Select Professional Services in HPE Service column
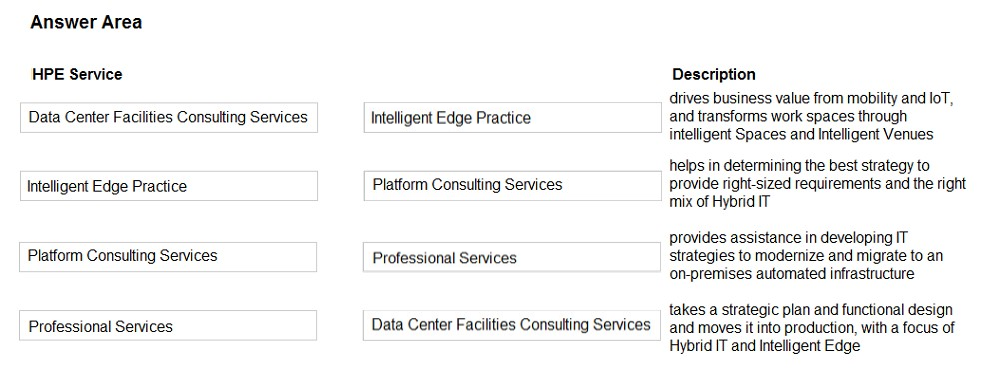The width and height of the screenshot is (1000, 387). point(168,325)
